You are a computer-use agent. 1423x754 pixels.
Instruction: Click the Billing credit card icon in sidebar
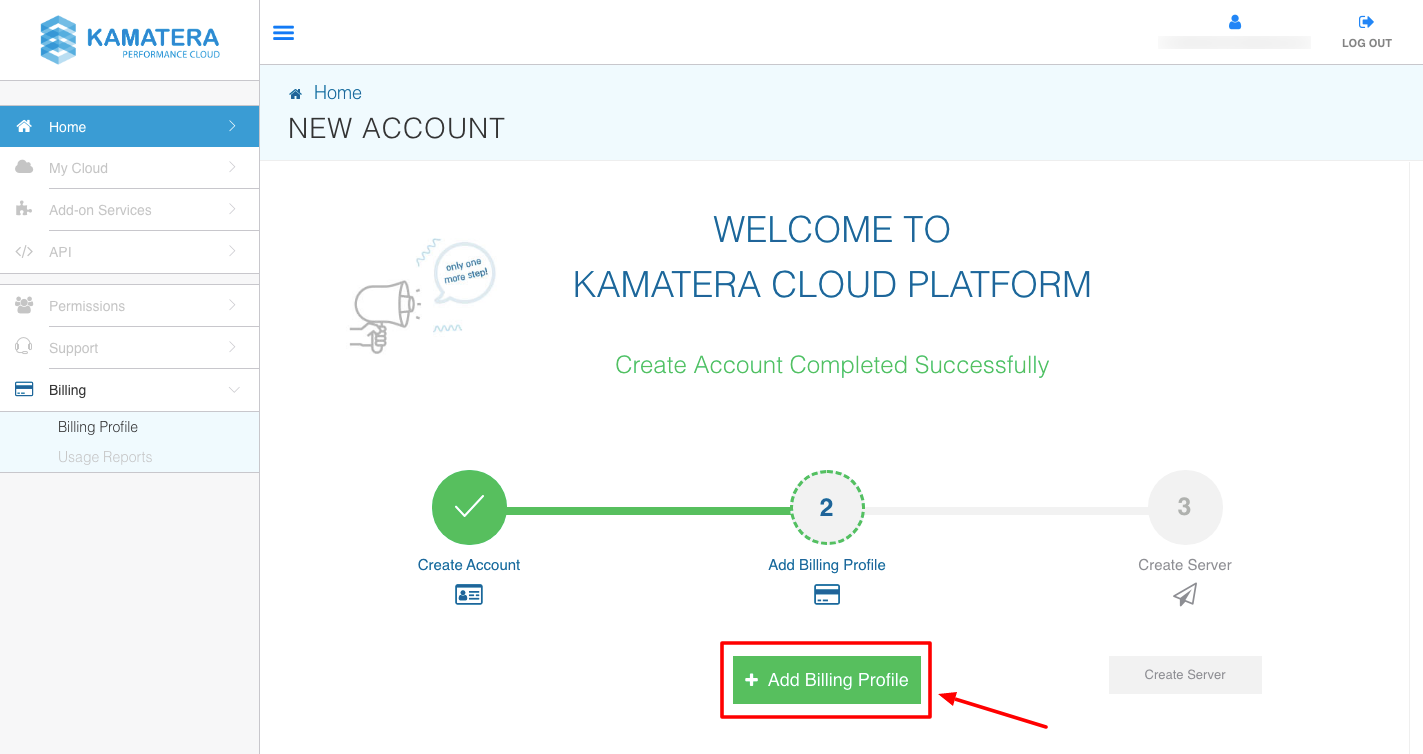(x=24, y=390)
